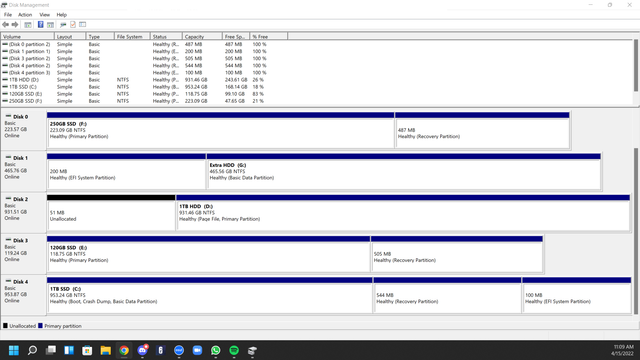
Task: Open the View menu
Action: point(44,15)
